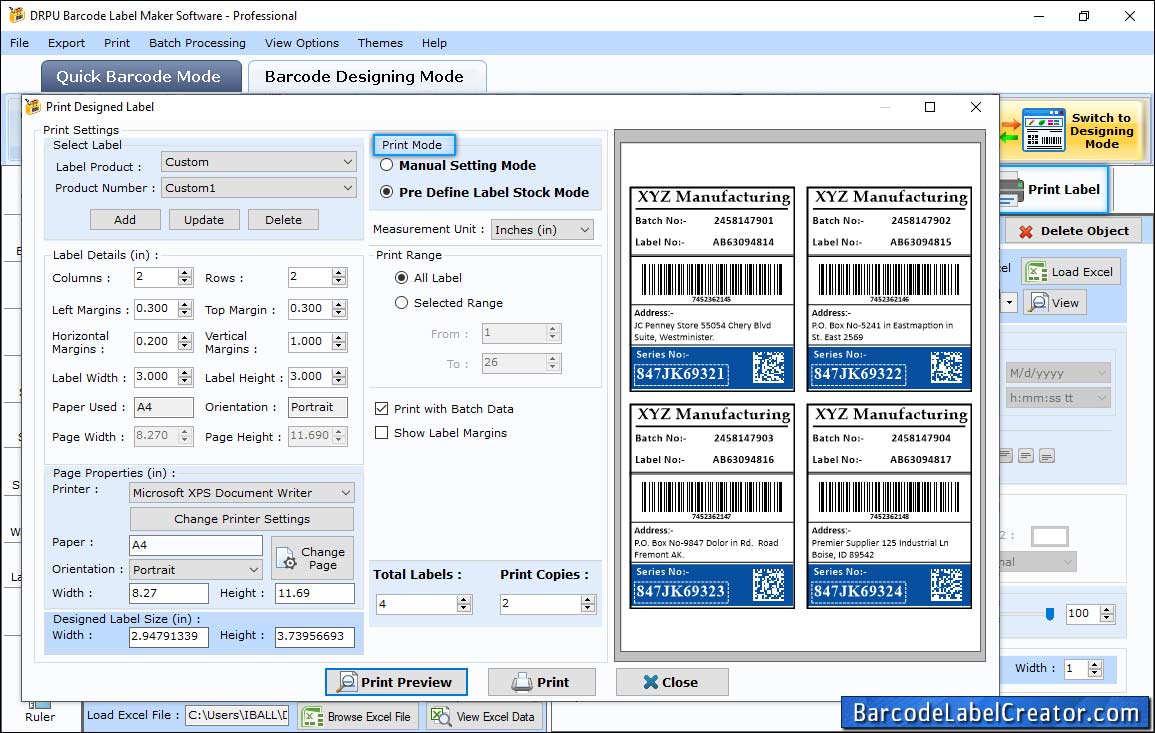Click the left text alignment icon
This screenshot has height=733, width=1155.
click(1006, 456)
